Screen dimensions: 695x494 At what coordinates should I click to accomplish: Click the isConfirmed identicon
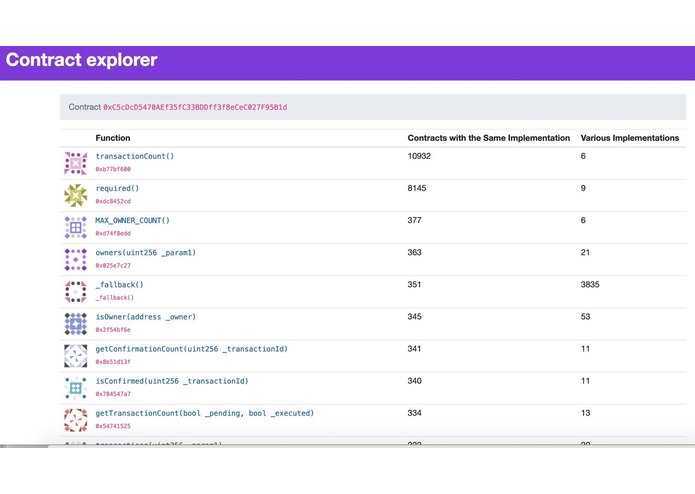tap(76, 388)
